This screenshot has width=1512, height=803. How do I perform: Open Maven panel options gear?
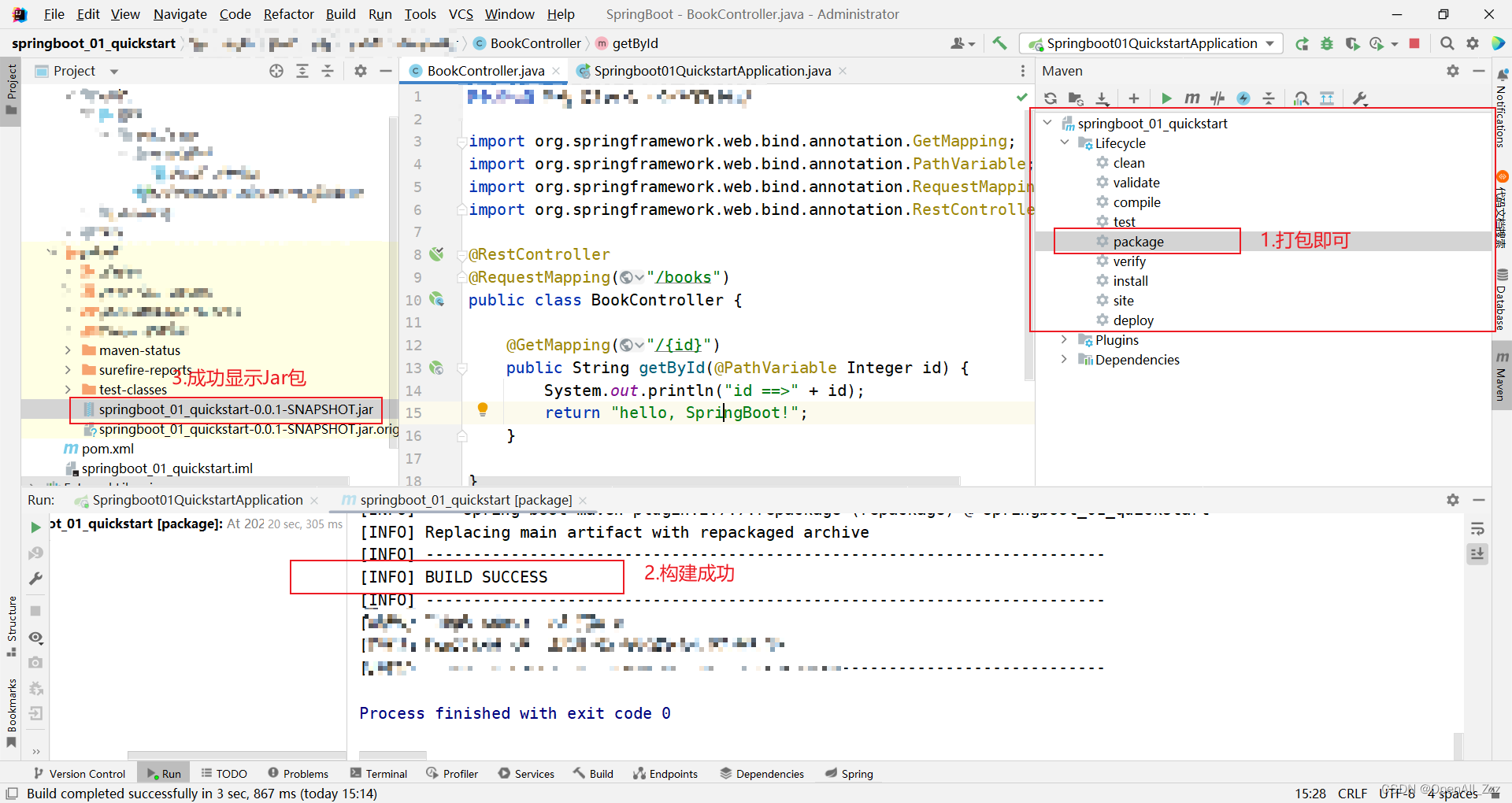(1453, 71)
